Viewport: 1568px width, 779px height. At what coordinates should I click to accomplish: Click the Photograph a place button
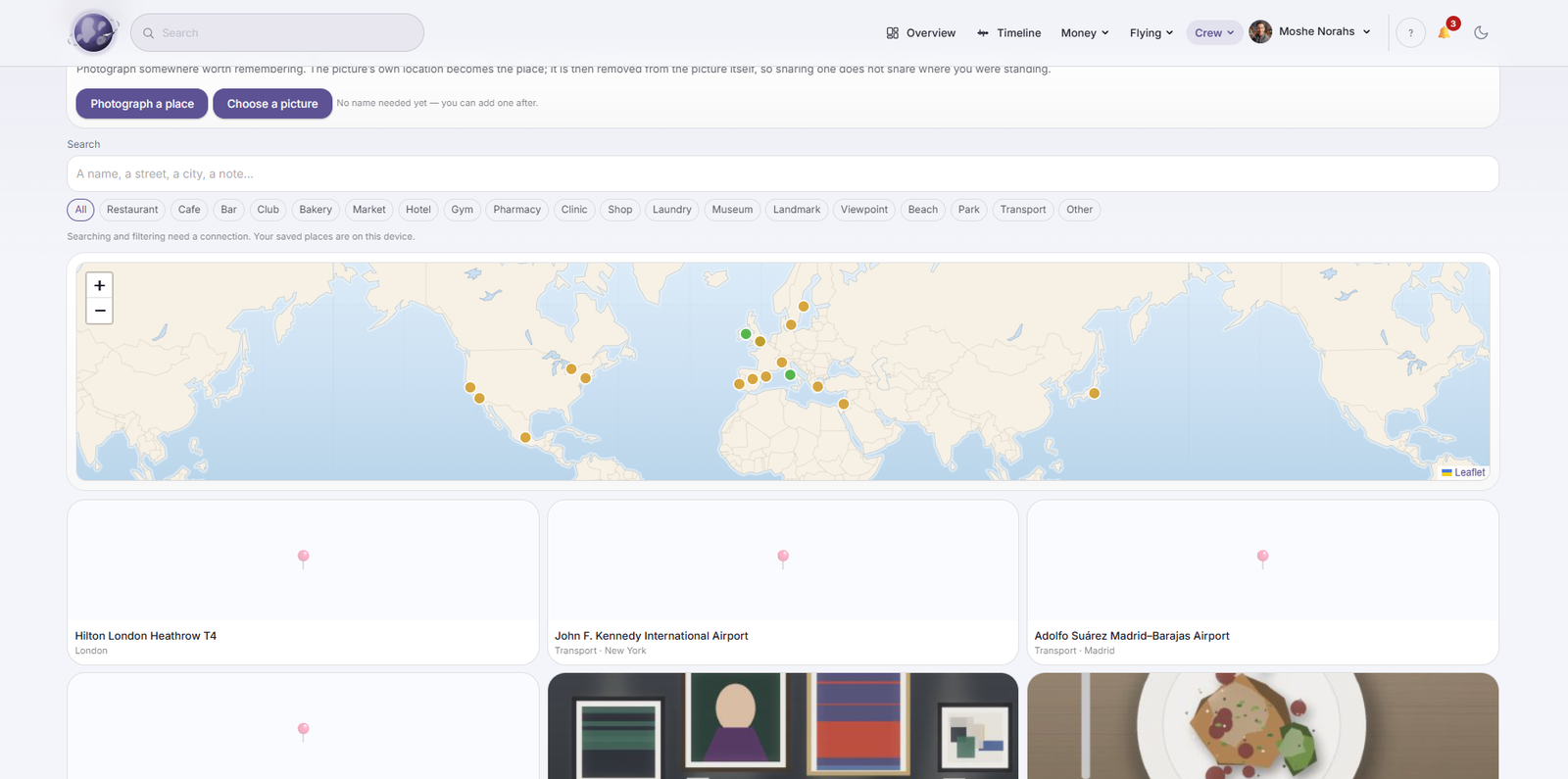142,104
